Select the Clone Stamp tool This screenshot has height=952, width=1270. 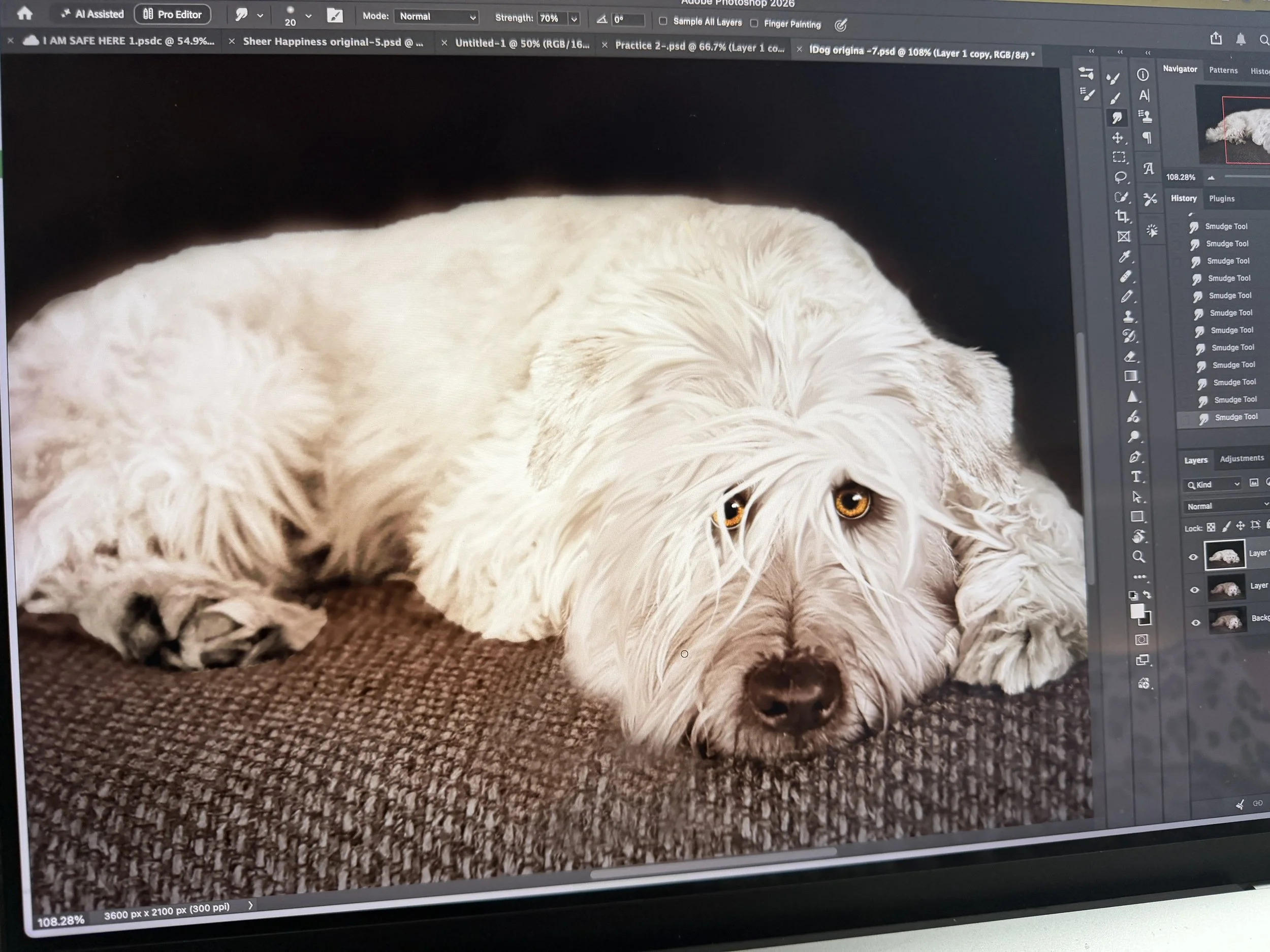1128,316
